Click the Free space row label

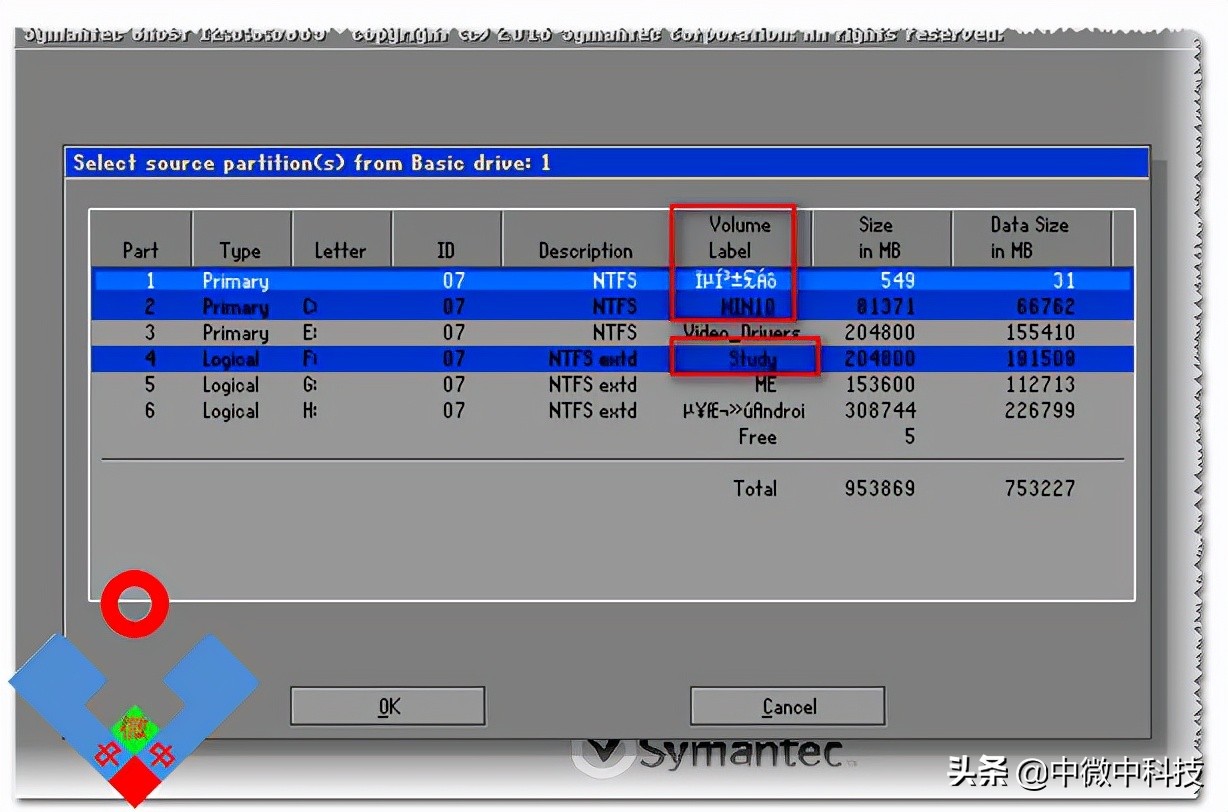click(x=757, y=437)
